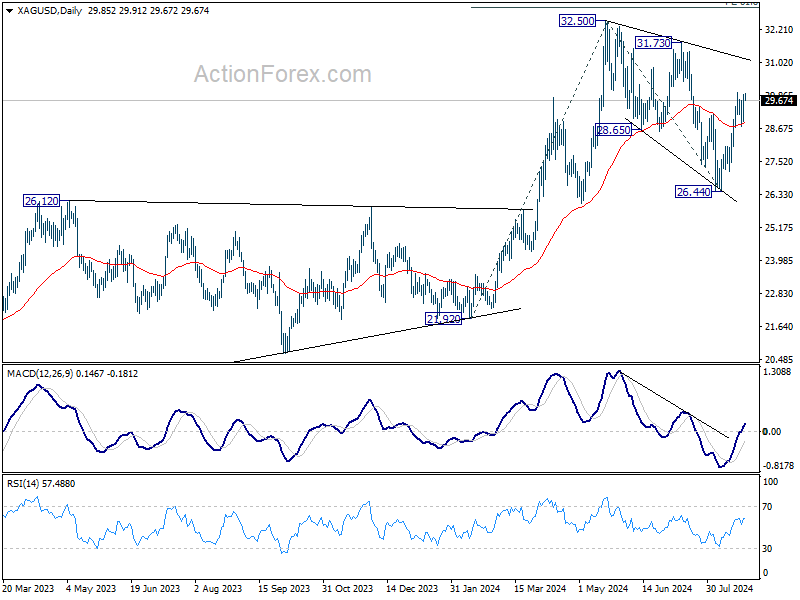The width and height of the screenshot is (800, 600).
Task: Click the 20.485 price axis value
Action: click(x=779, y=359)
